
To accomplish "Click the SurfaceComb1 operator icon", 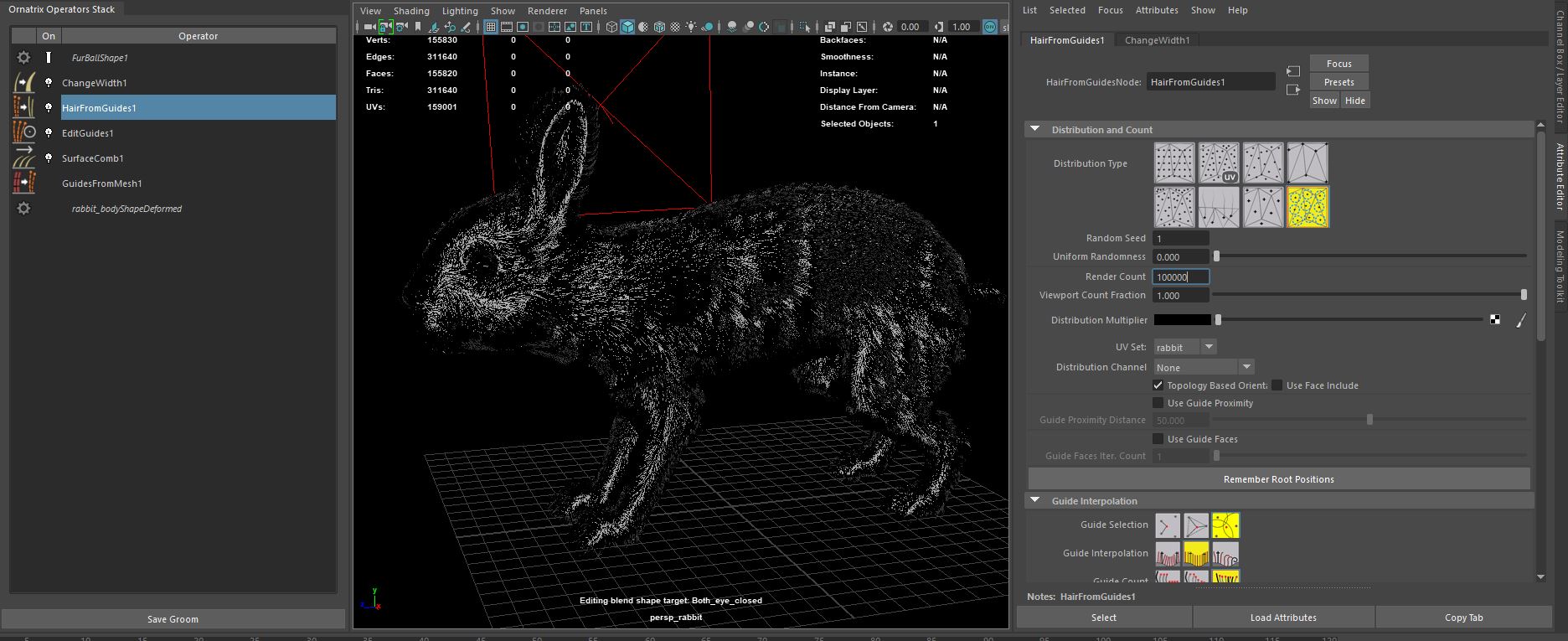I will pos(24,158).
